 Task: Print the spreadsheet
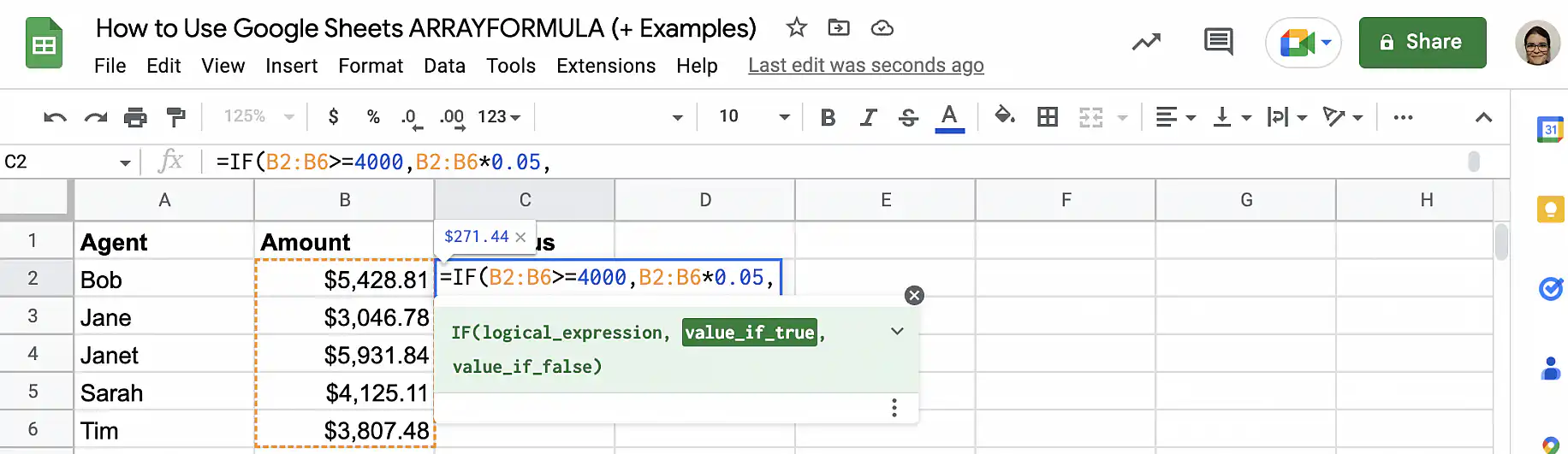135,117
